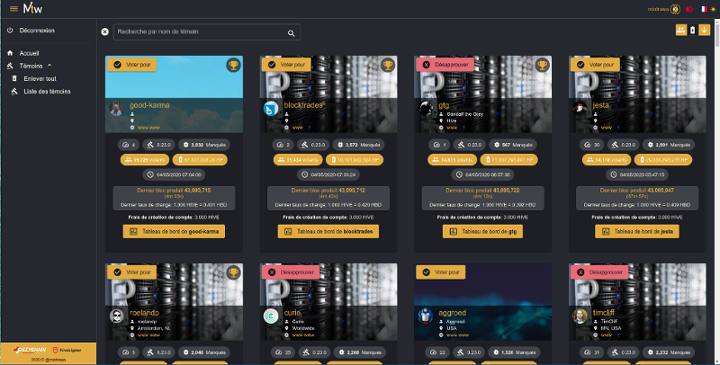
Task: Click the search magnifier icon
Action: pyautogui.click(x=291, y=33)
